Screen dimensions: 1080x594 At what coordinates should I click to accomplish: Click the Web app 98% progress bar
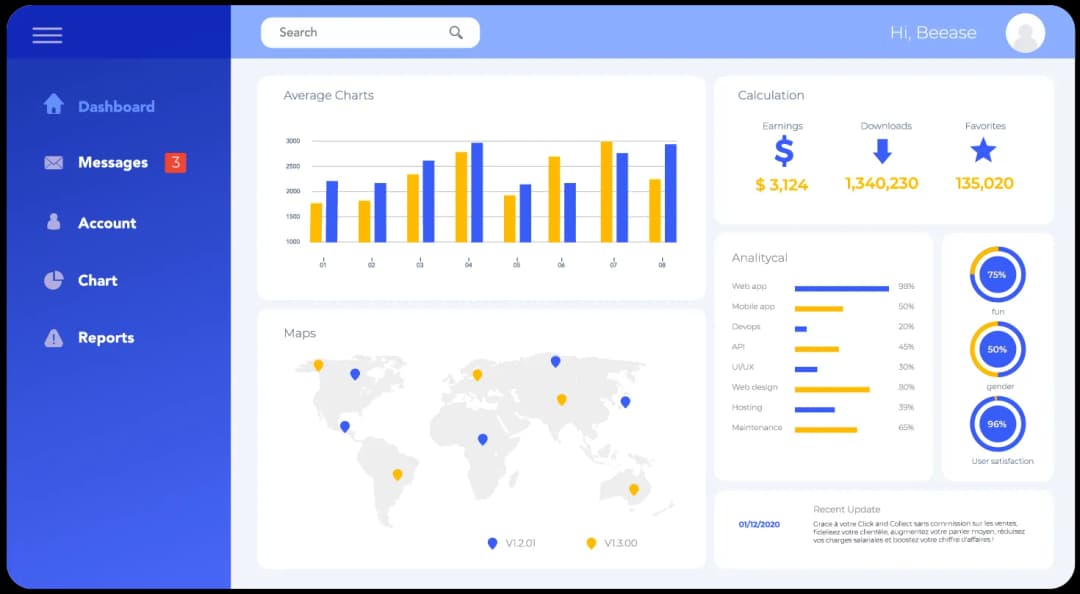point(841,288)
